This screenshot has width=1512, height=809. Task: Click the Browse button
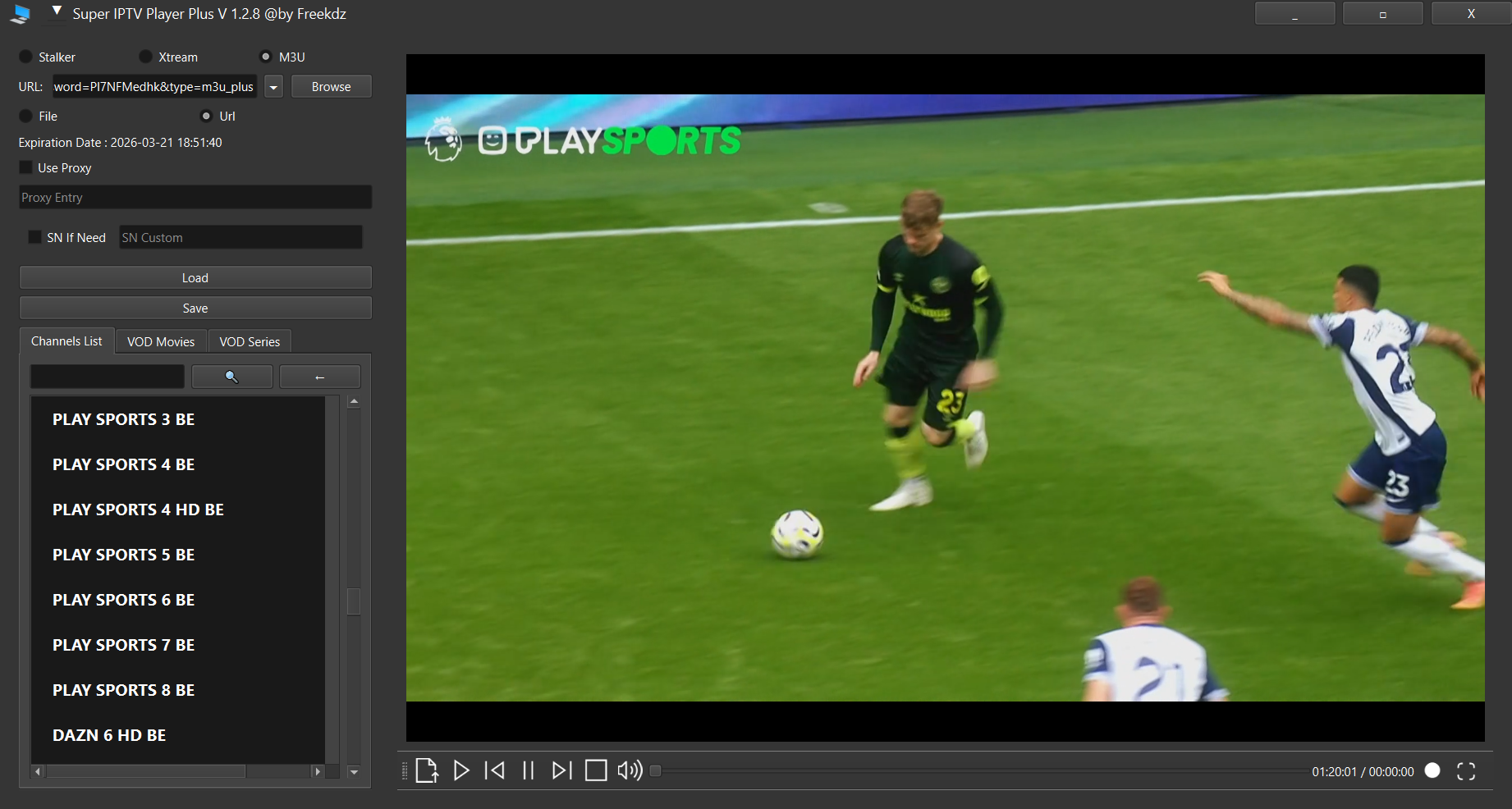click(331, 87)
